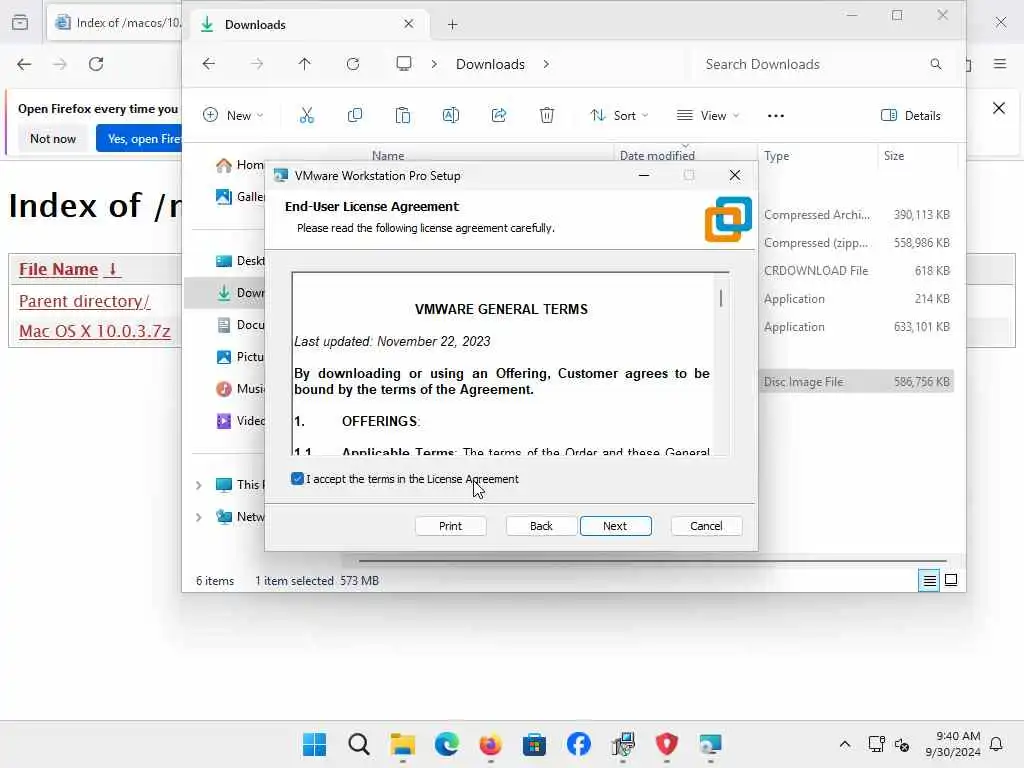Switch to large thumbnails view icon

tap(951, 580)
